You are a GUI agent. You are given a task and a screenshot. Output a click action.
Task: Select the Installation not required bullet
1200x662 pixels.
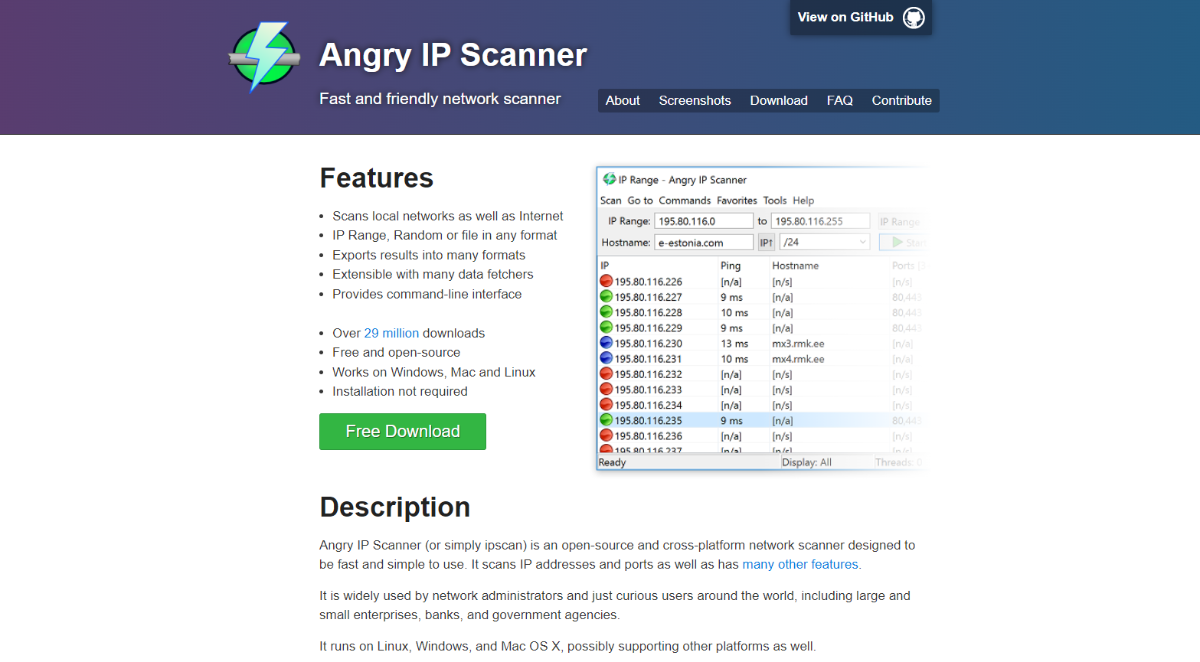(400, 391)
